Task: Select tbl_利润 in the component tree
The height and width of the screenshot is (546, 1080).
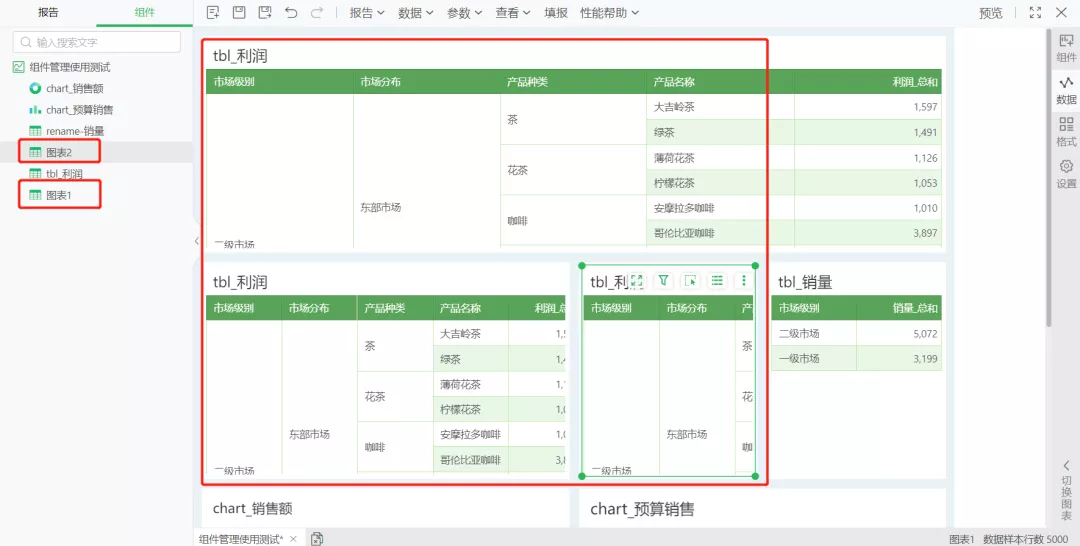Action: (x=64, y=174)
